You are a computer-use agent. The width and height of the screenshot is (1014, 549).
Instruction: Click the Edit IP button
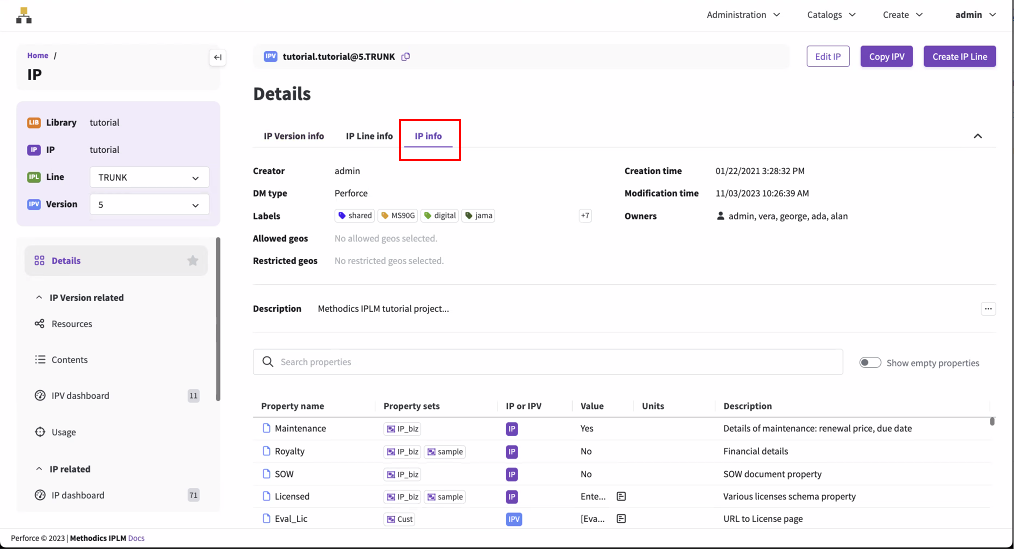pyautogui.click(x=828, y=57)
